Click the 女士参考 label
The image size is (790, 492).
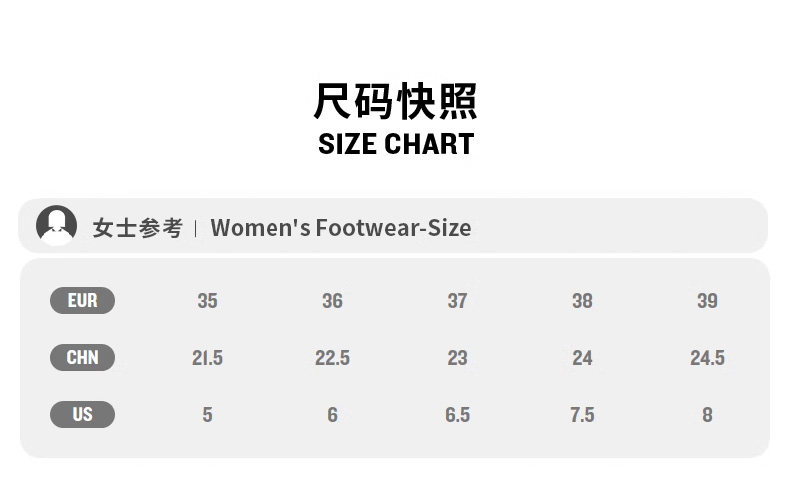click(x=137, y=228)
